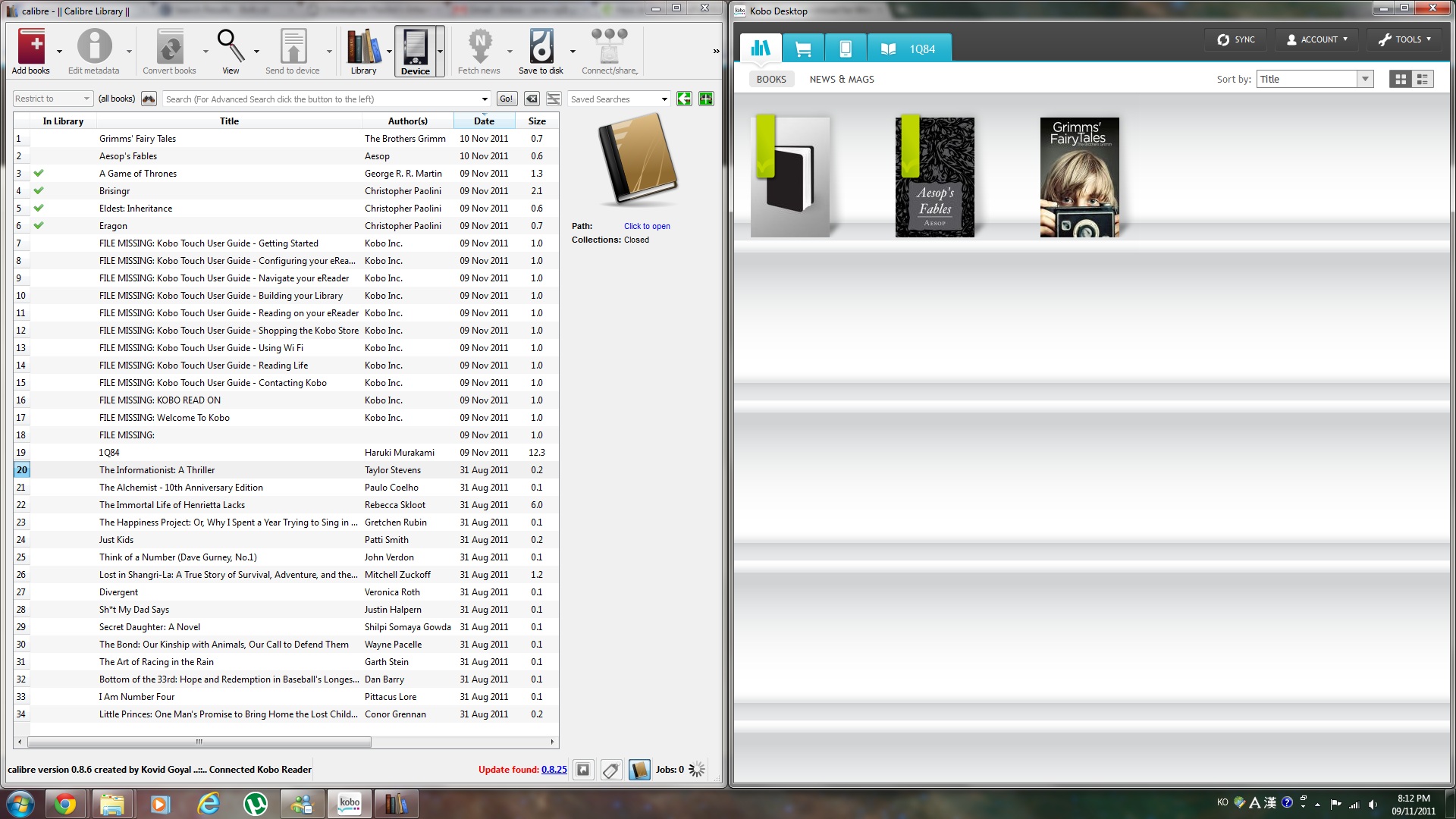The image size is (1456, 819).
Task: Open the Aesop's Fables cover thumbnail
Action: click(934, 177)
